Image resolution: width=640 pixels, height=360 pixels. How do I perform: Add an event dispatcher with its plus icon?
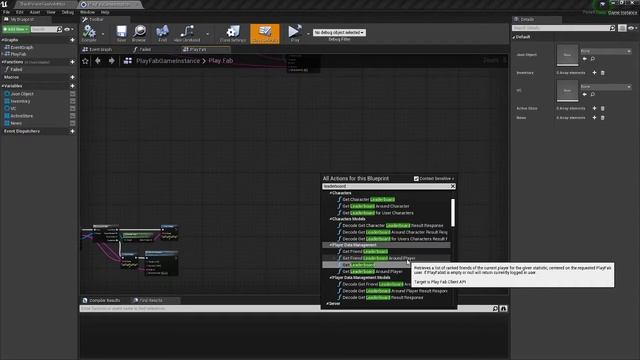click(x=72, y=131)
